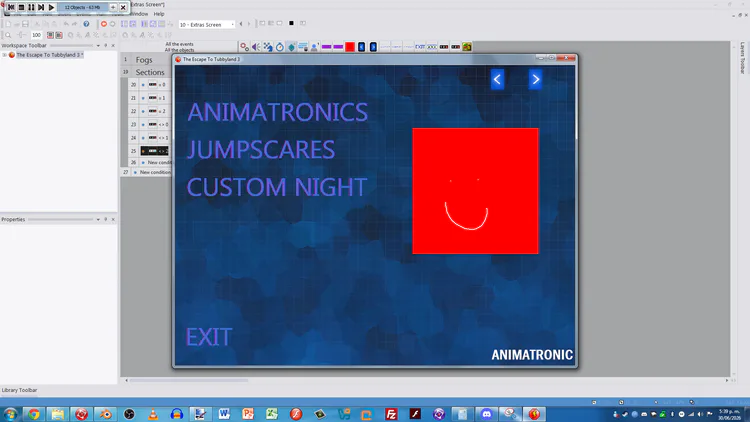Click the Storyboard controls icon
The width and height of the screenshot is (750, 422).
[x=268, y=46]
